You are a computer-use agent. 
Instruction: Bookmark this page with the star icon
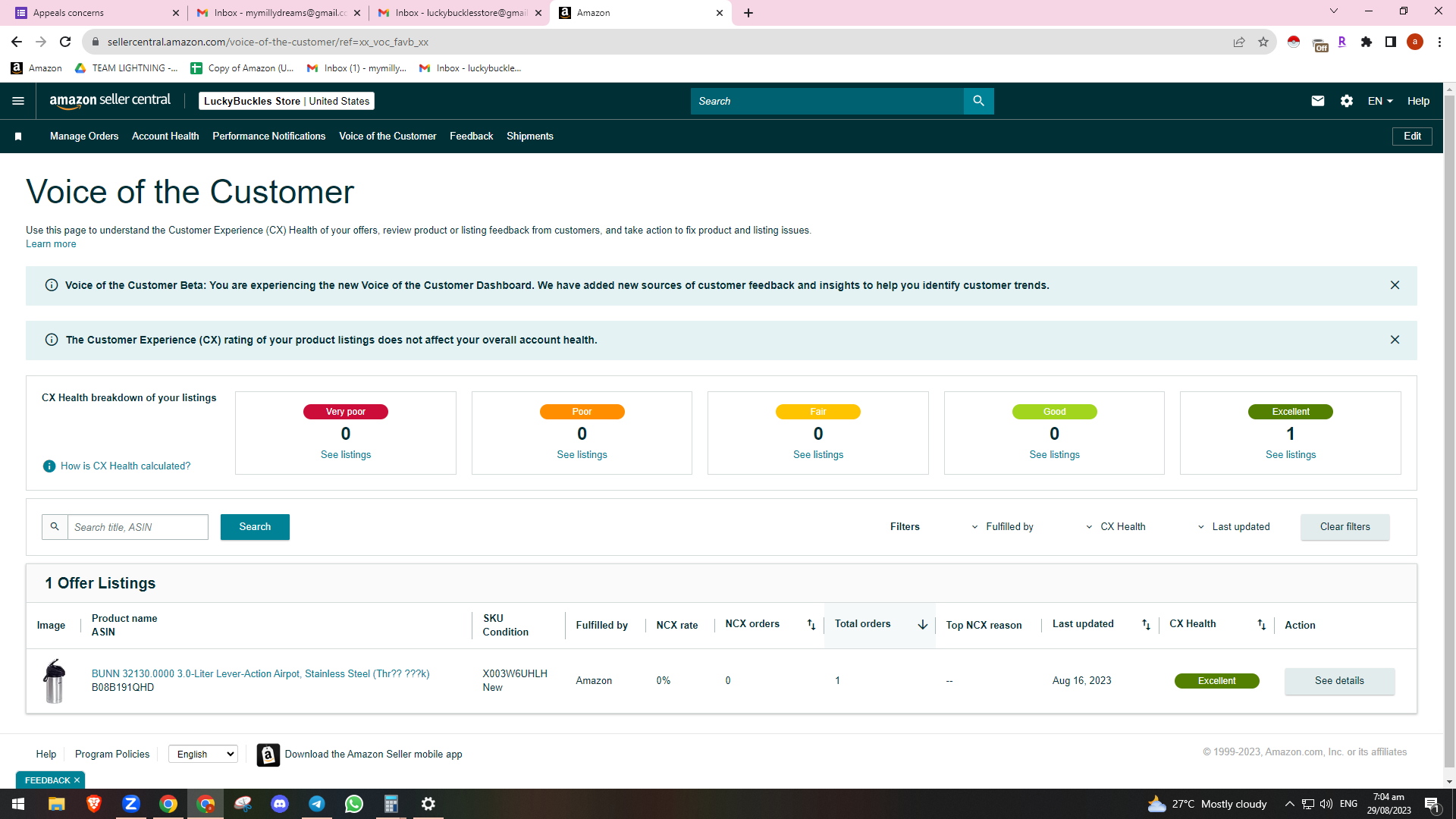click(x=1263, y=42)
